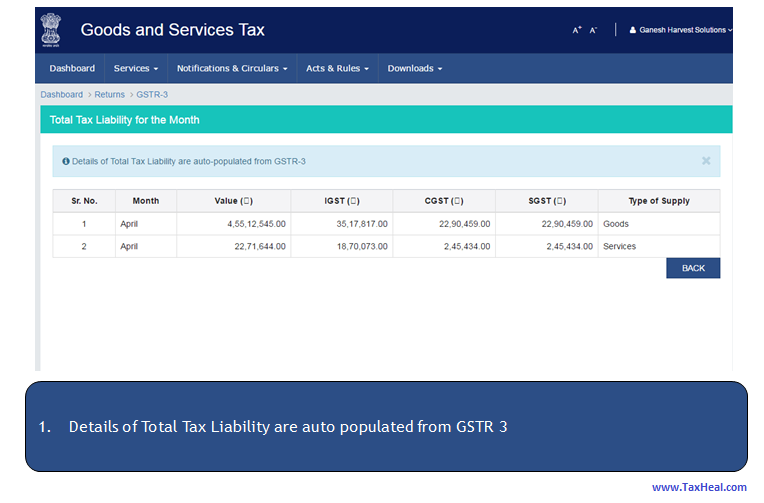Image resolution: width=764 pixels, height=503 pixels.
Task: Open the Acts & Rules menu
Action: tap(337, 68)
